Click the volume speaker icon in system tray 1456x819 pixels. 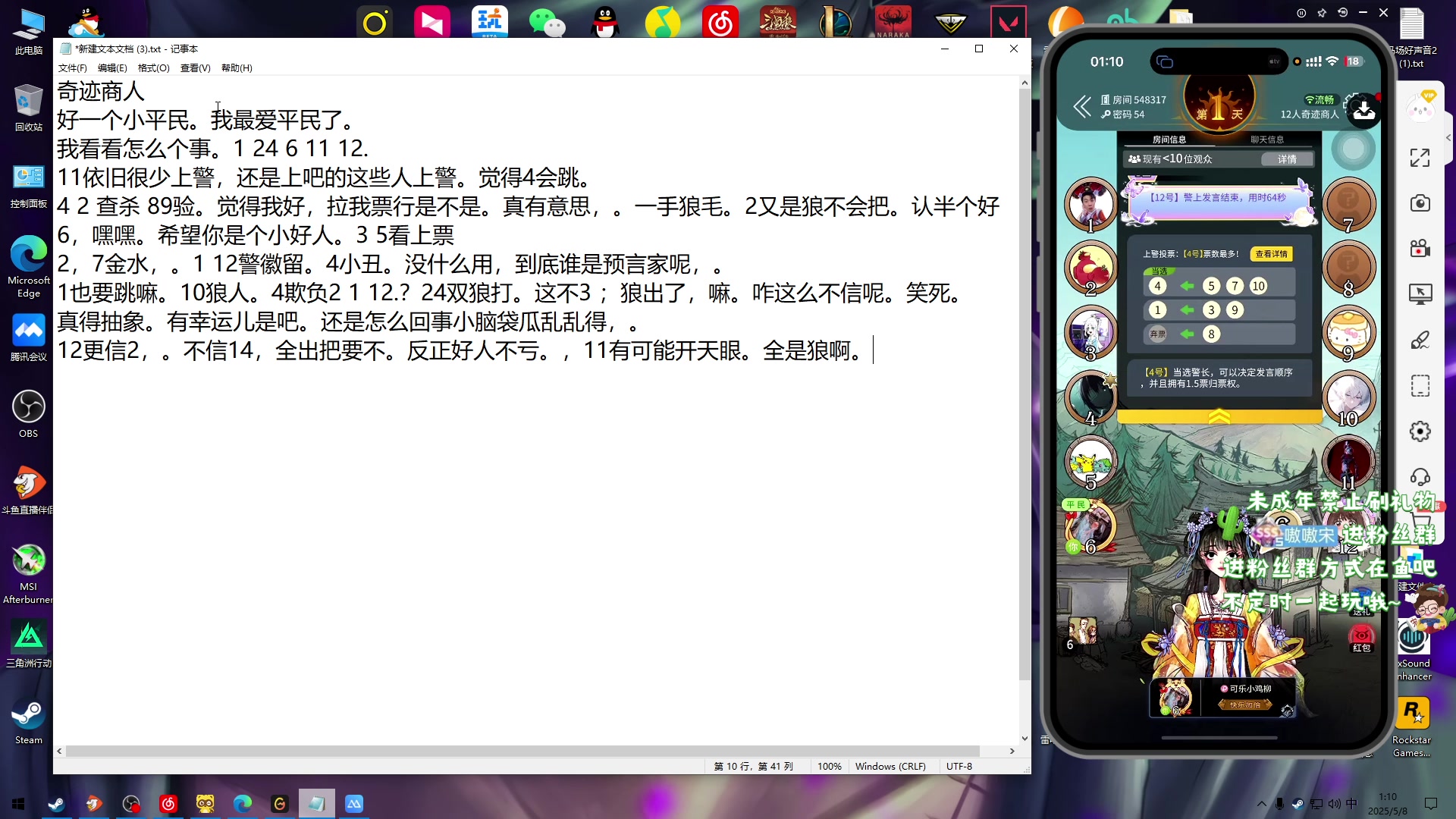pyautogui.click(x=1334, y=804)
